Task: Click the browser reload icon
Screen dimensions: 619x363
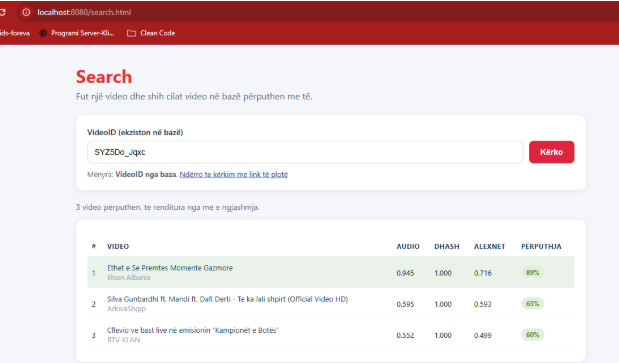Action: 2,12
